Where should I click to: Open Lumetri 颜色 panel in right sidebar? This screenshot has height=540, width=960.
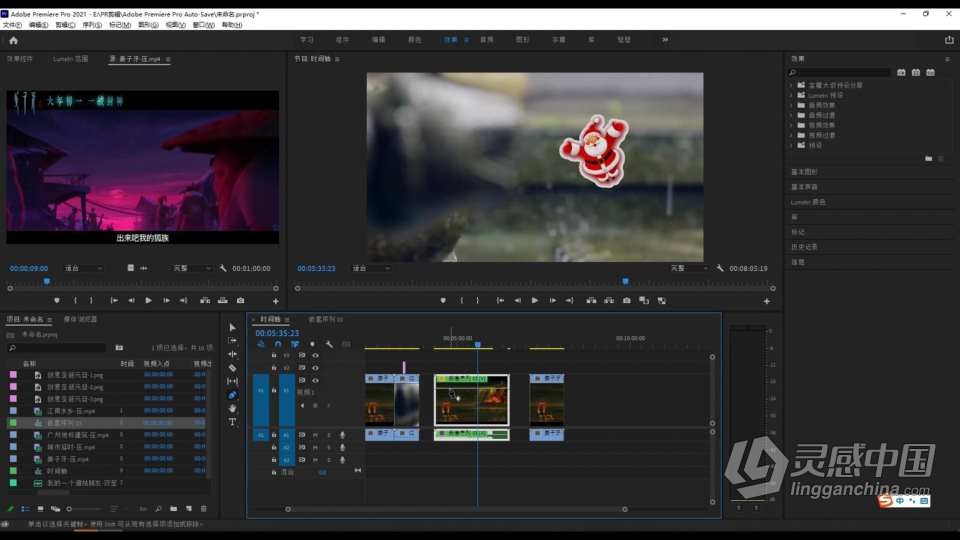(808, 202)
